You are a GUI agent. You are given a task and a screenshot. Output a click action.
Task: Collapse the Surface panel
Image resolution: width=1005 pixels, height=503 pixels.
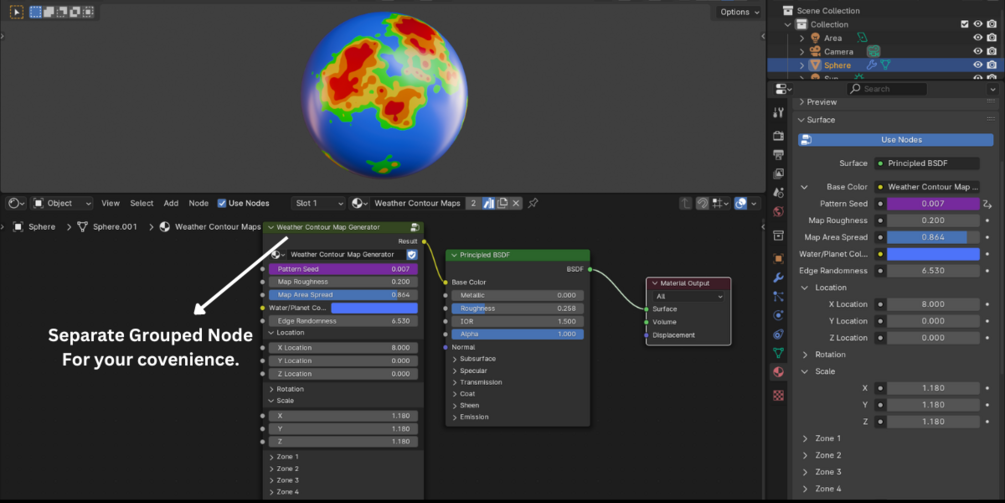[x=801, y=120]
